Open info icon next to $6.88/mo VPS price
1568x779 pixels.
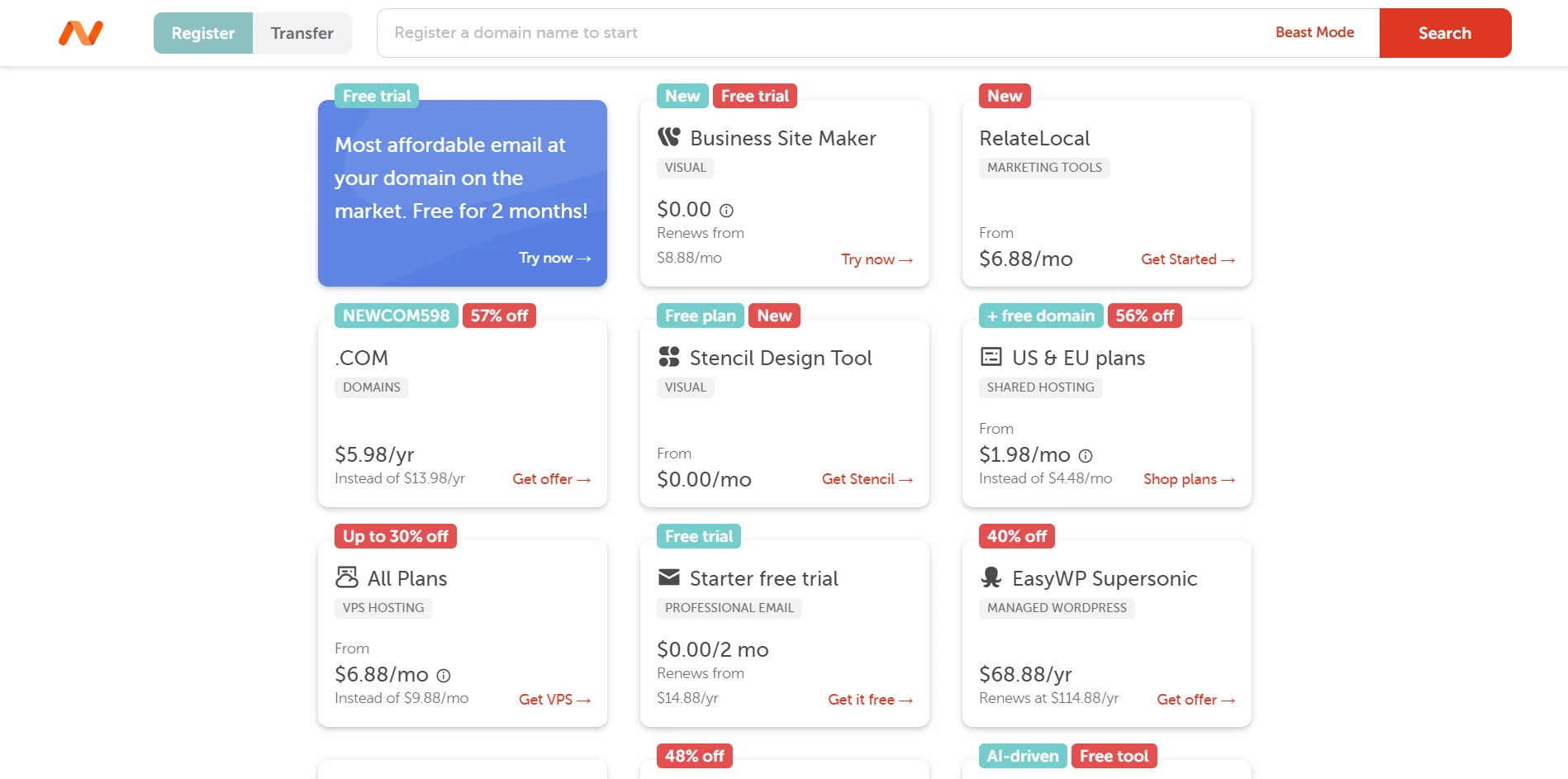coord(444,676)
